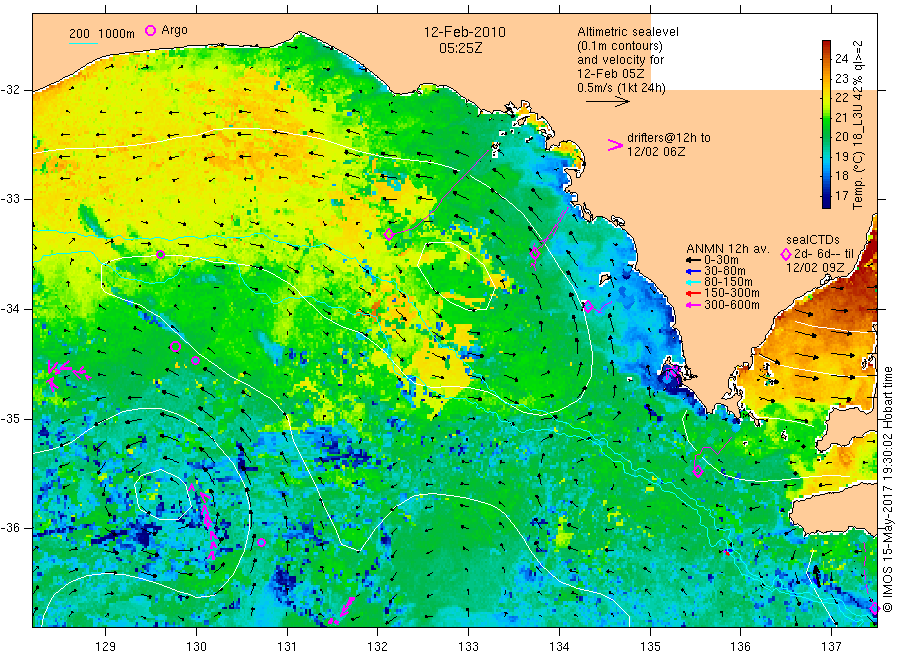Select the '200 1000m' depth contour label
Screen dimensions: 900x660
(102, 34)
